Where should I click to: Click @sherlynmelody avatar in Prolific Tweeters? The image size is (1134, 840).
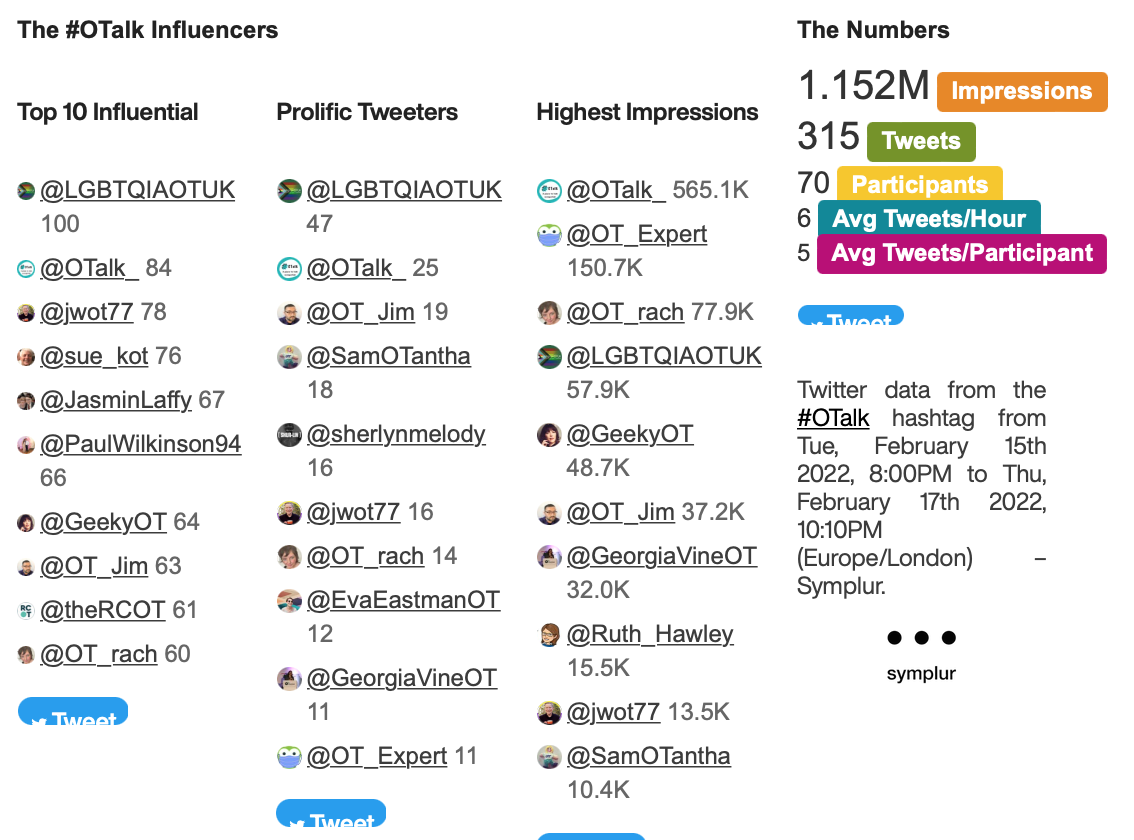point(289,435)
